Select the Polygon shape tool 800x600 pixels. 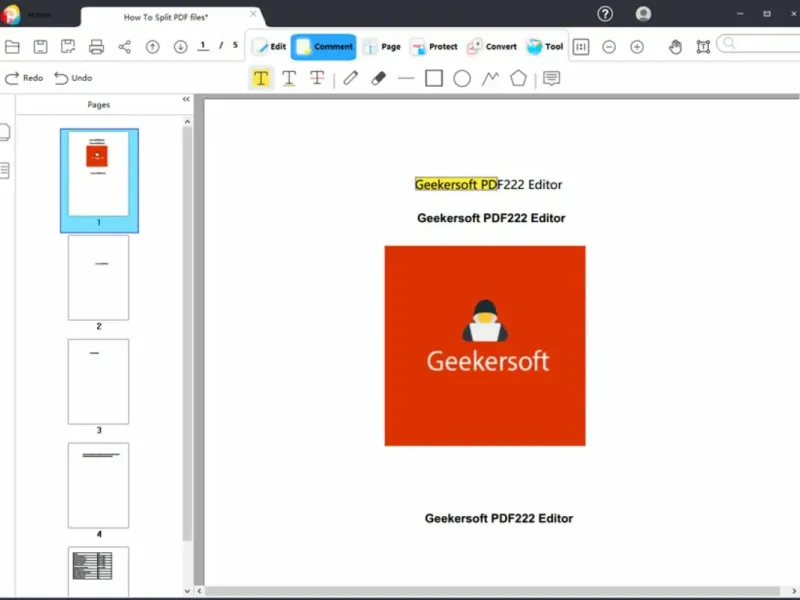(x=518, y=78)
